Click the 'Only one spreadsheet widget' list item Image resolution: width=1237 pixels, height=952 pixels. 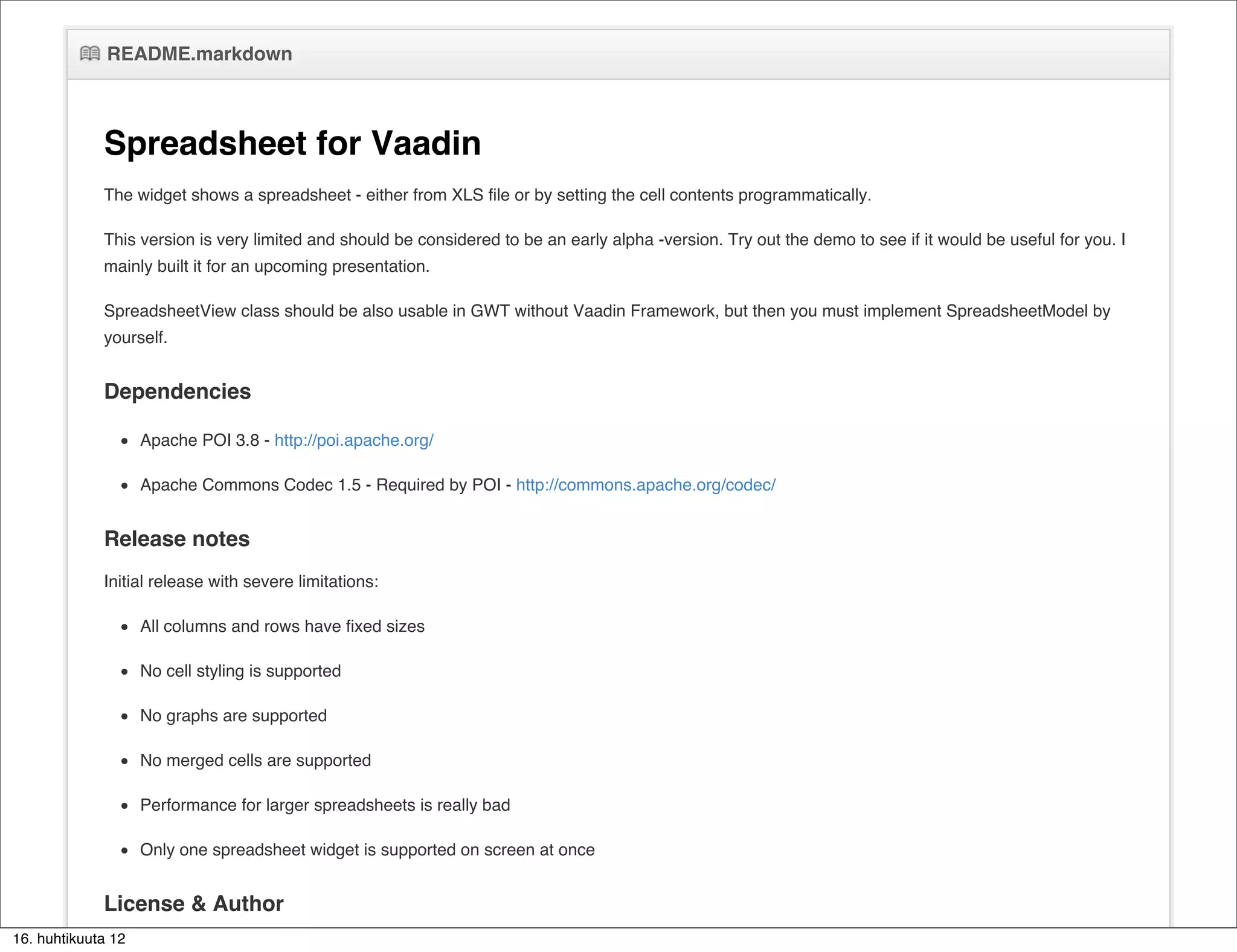tap(367, 850)
